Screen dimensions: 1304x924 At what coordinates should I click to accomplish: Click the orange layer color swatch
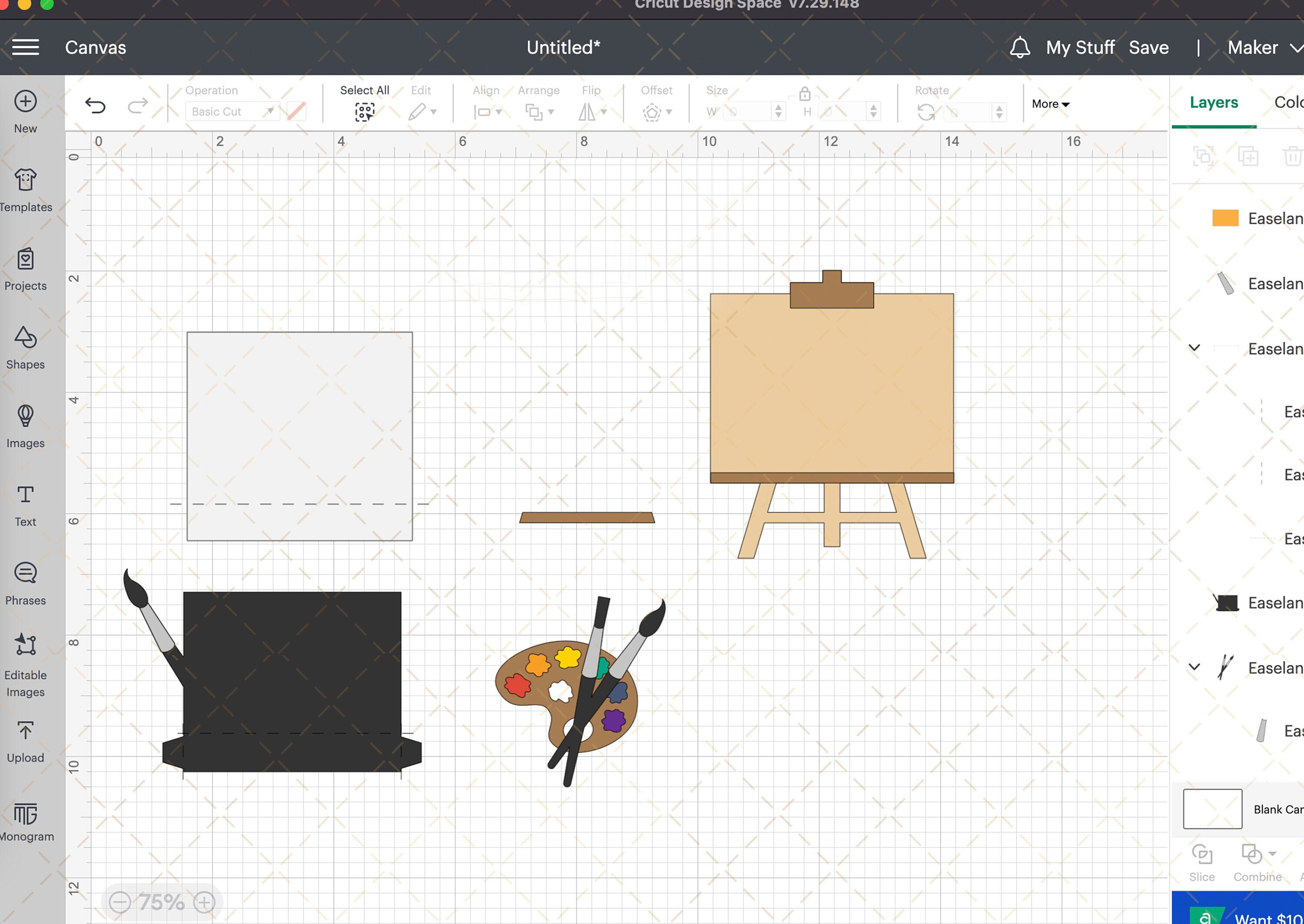tap(1225, 218)
